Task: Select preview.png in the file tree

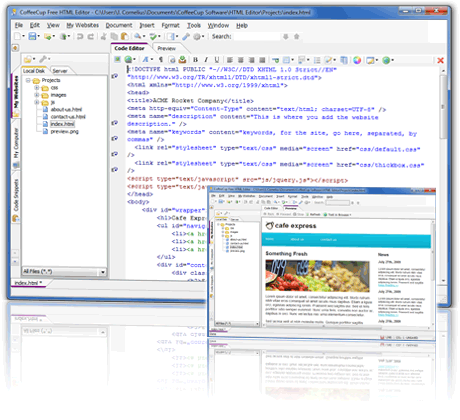Action: (65, 132)
